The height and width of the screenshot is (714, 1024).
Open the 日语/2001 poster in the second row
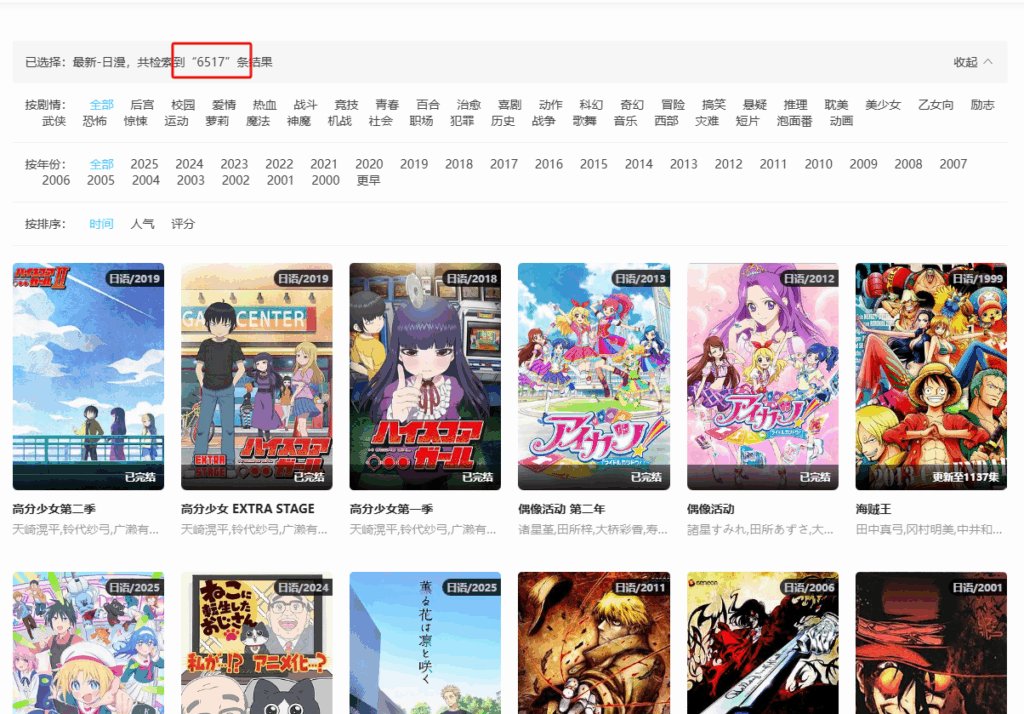pyautogui.click(x=931, y=643)
